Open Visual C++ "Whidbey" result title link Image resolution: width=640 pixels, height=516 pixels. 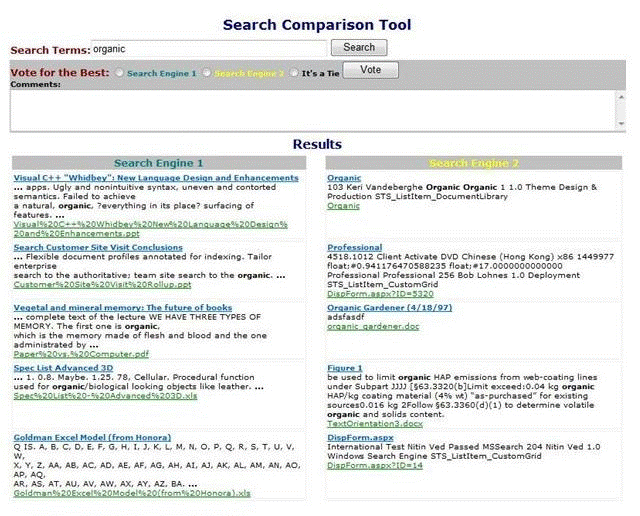[x=156, y=178]
